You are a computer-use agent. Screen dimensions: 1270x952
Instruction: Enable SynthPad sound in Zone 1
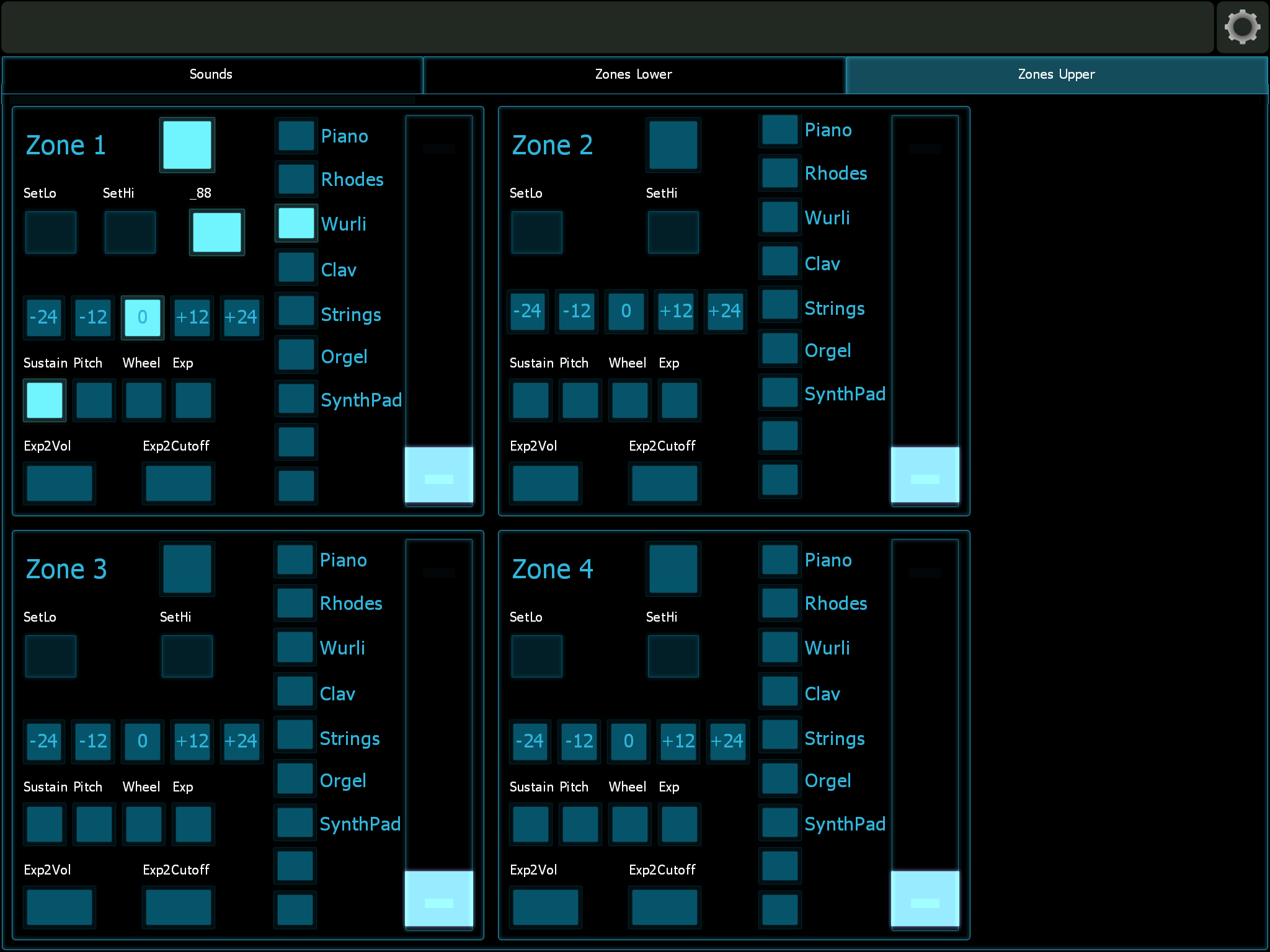tap(296, 399)
